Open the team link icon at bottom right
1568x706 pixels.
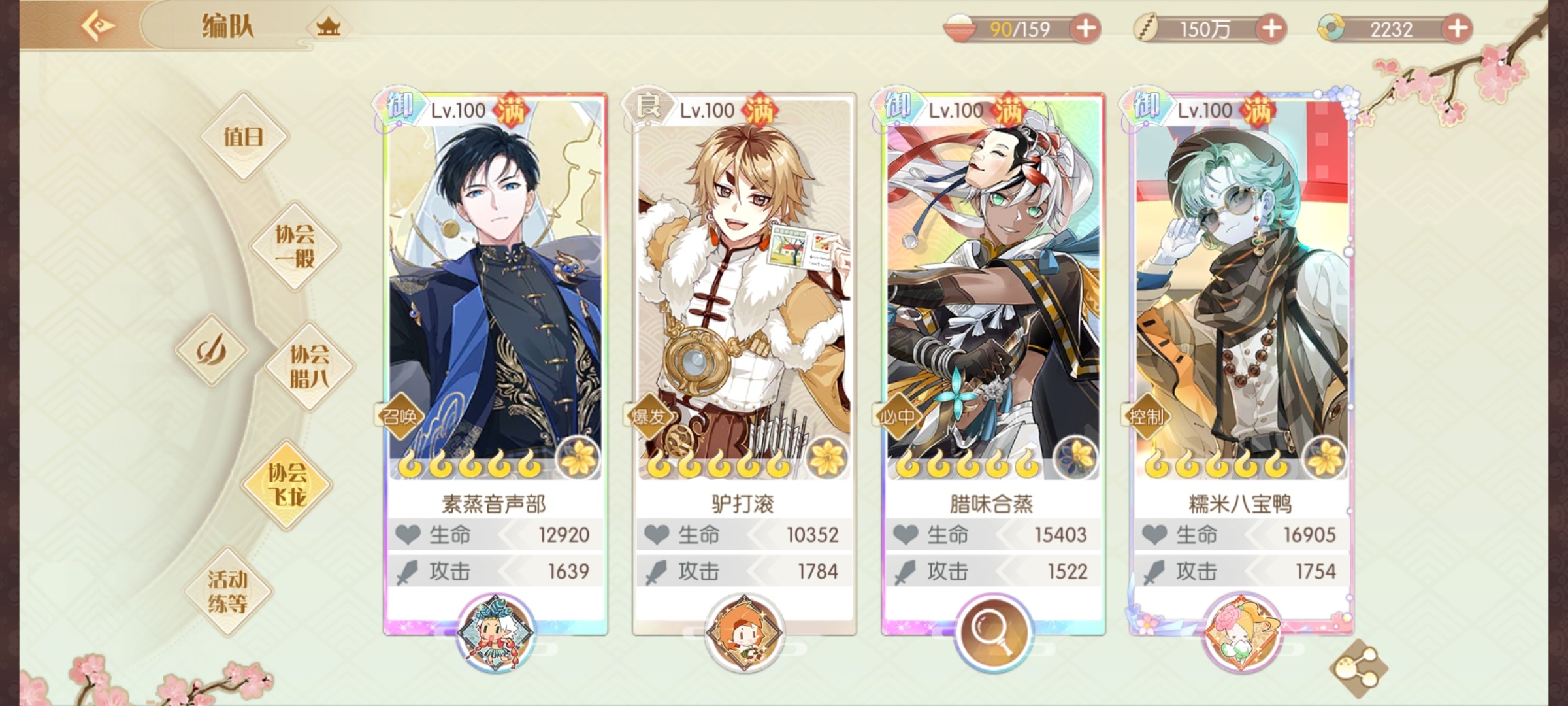coord(1358,668)
